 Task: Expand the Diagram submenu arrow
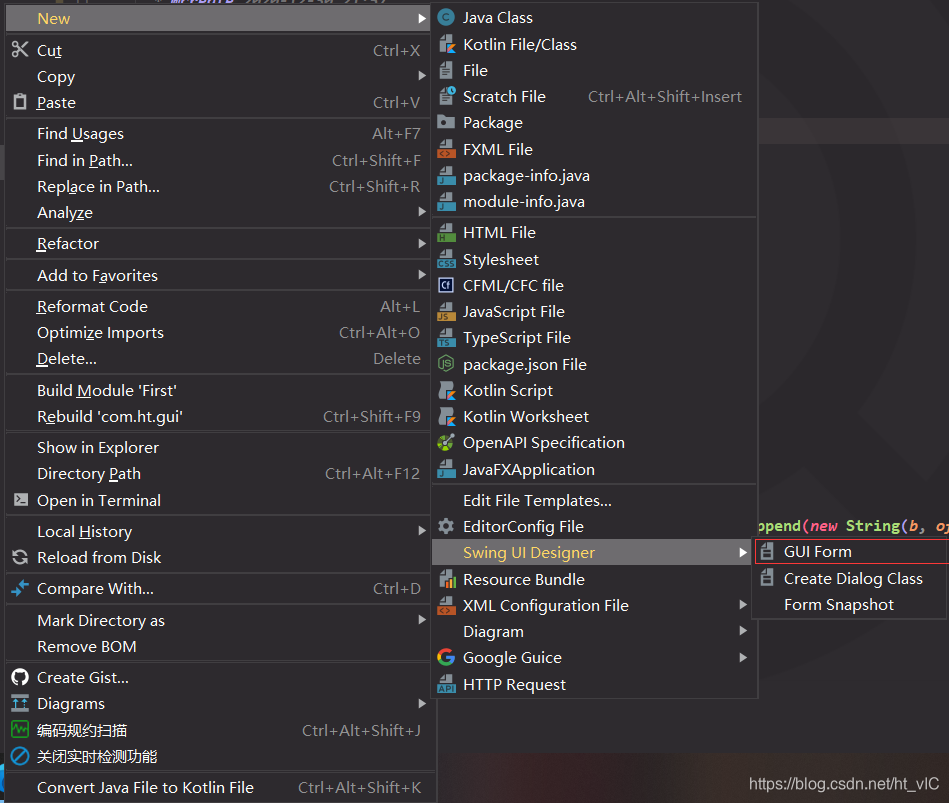pyautogui.click(x=743, y=631)
